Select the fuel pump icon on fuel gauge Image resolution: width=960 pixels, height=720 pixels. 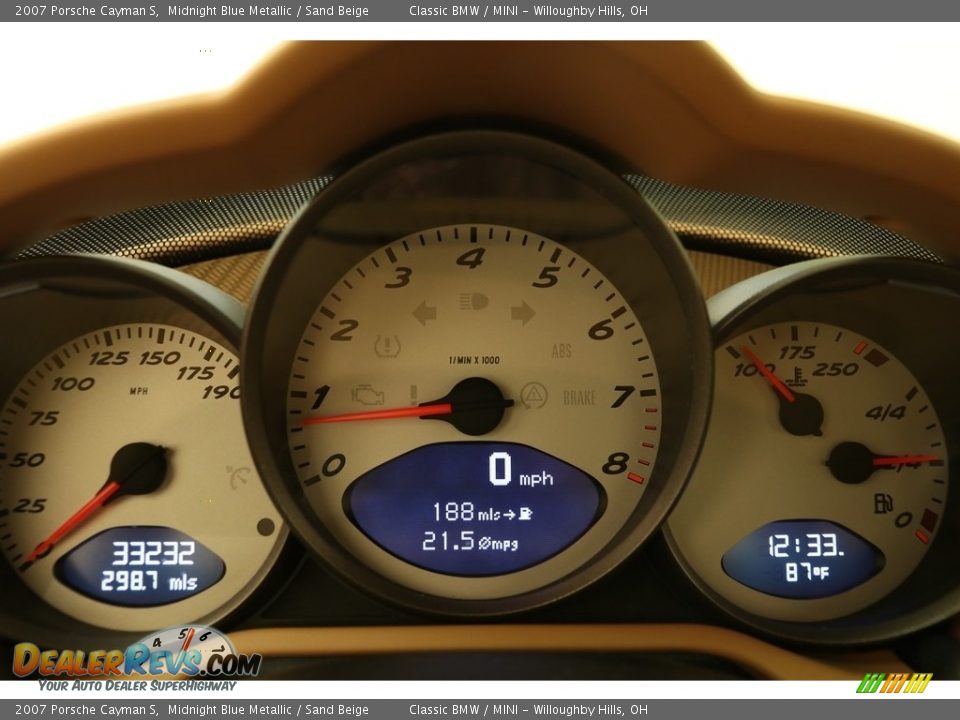(x=882, y=503)
